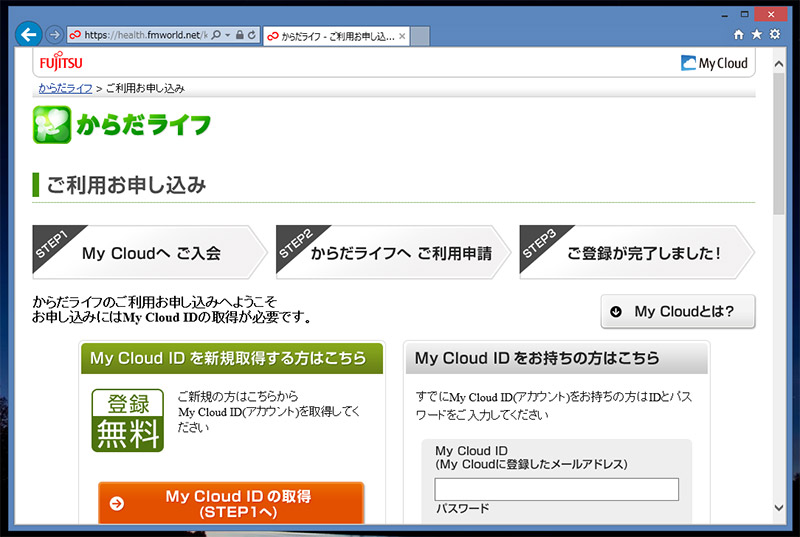
Task: Click the browser back arrow button
Action: pos(29,34)
